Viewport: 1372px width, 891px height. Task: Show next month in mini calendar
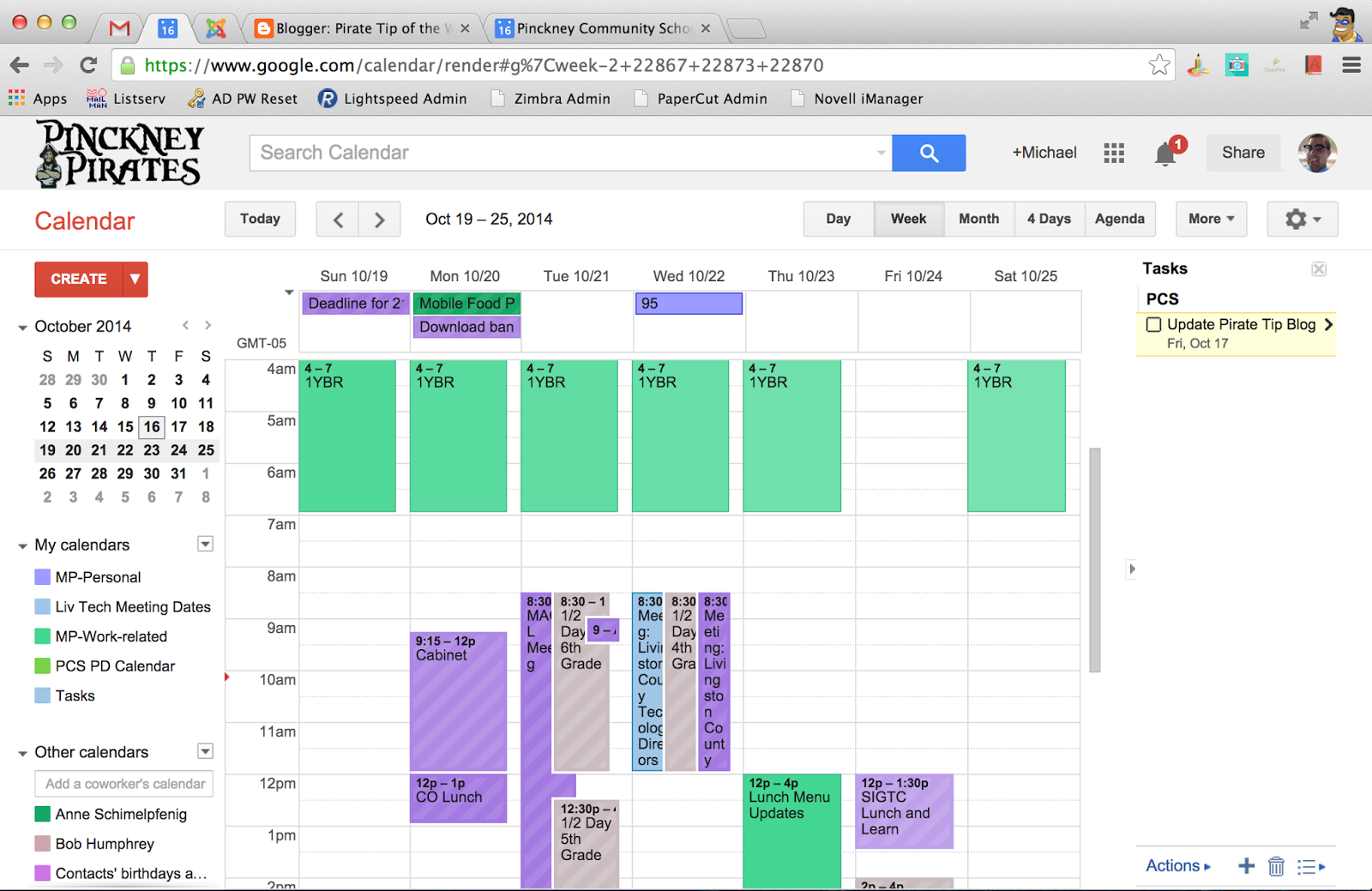pos(208,325)
